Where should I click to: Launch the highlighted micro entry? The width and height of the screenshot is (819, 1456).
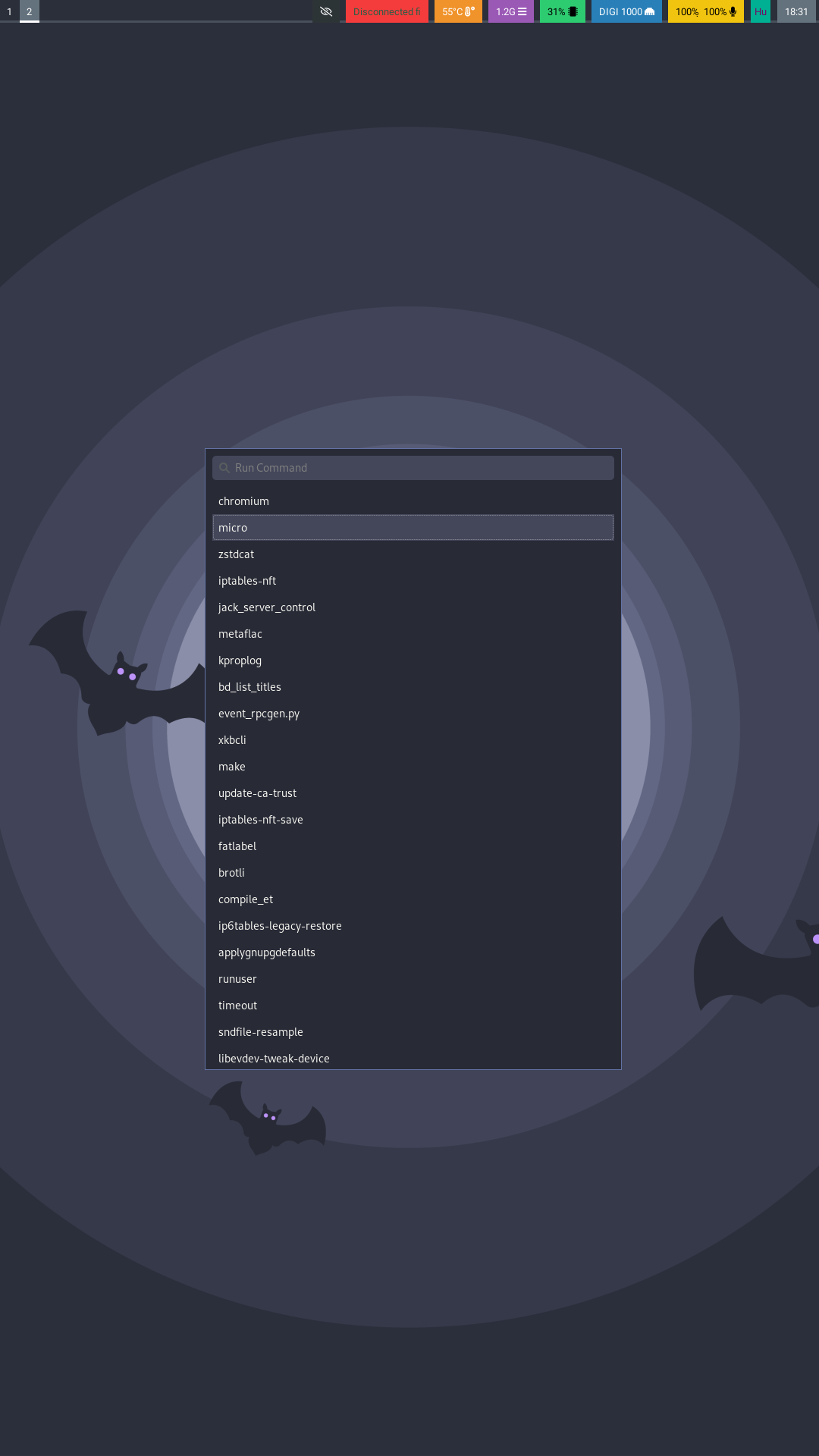coord(413,528)
